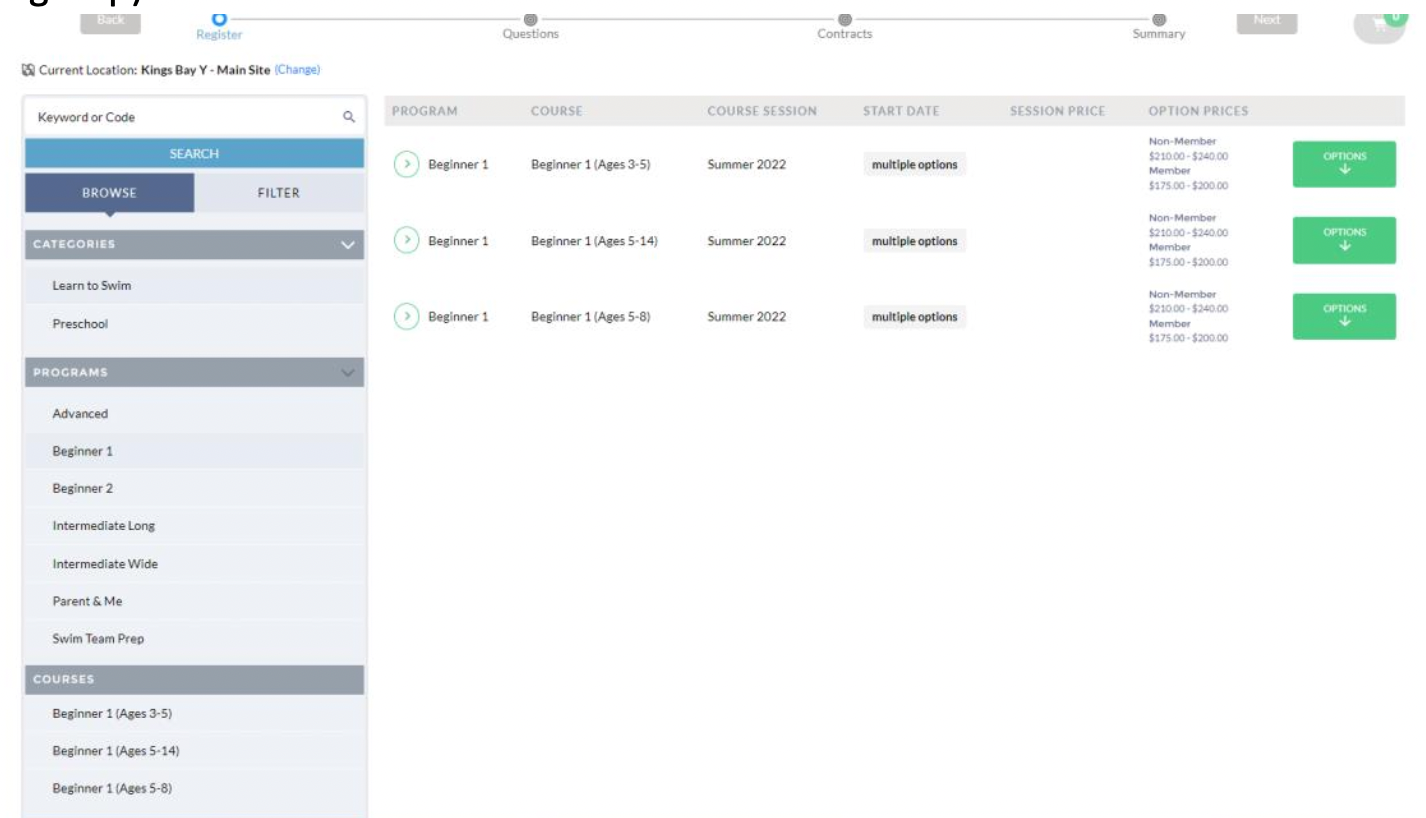1426x818 pixels.
Task: Open Options for Beginner 1 (Ages 3-5)
Action: click(1343, 164)
